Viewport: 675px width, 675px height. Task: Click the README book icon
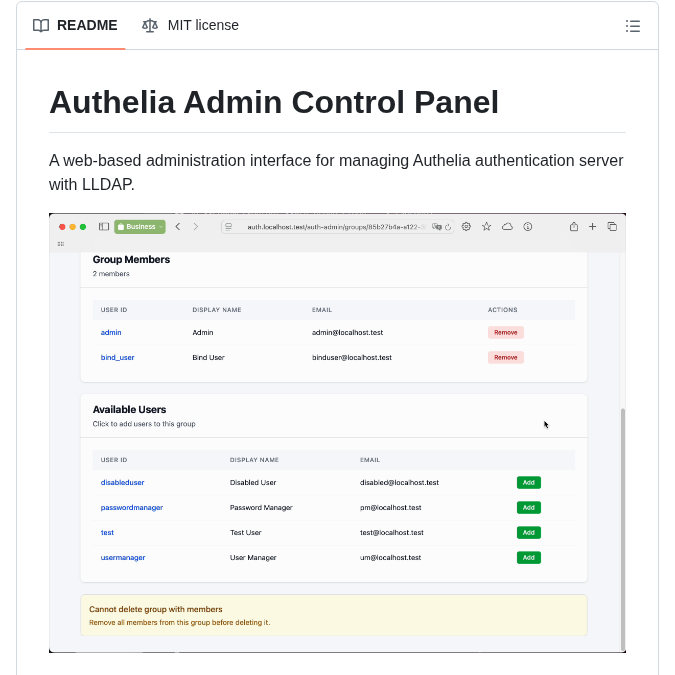[x=41, y=26]
